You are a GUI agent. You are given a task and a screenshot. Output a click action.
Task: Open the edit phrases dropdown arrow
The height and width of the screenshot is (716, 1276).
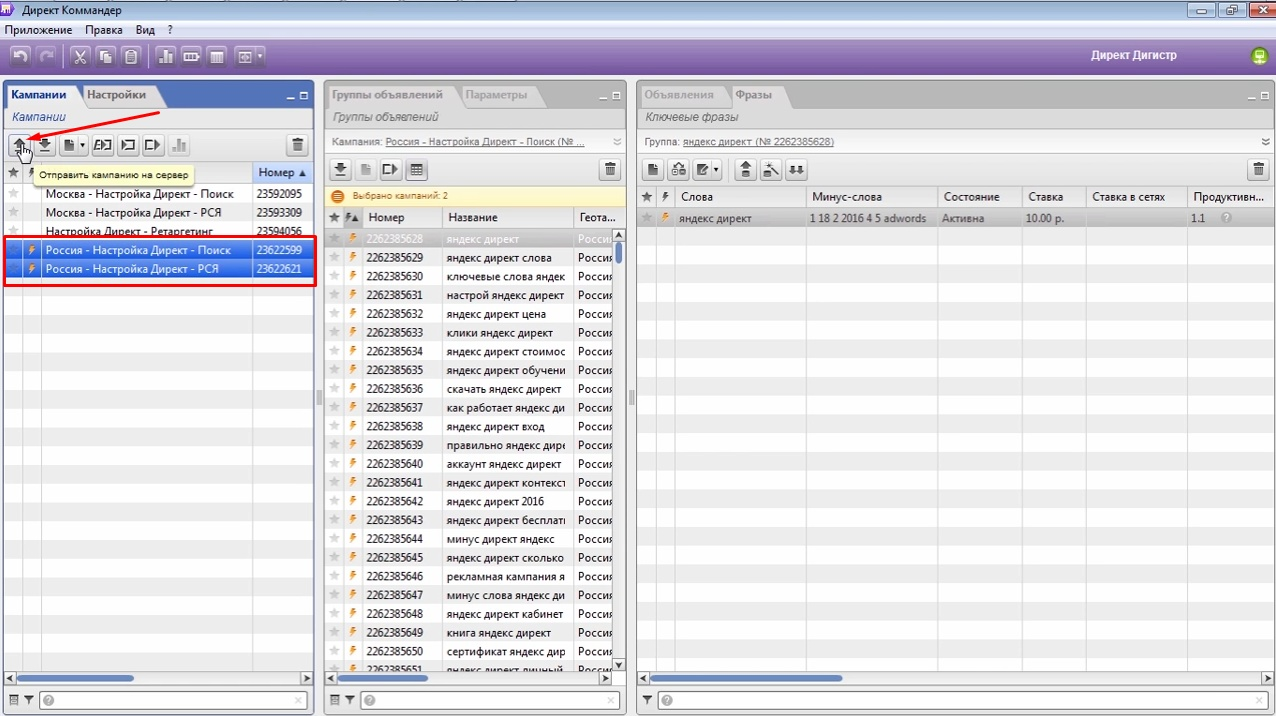pos(717,170)
